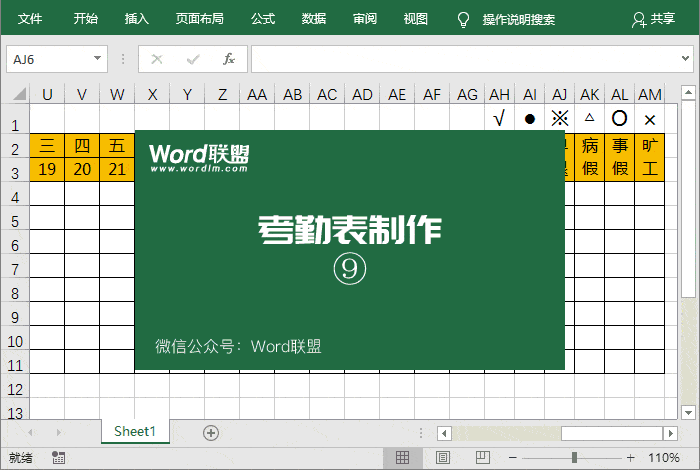Click vertical scrollbar down arrow
Screen dimensions: 700x470
[688, 412]
